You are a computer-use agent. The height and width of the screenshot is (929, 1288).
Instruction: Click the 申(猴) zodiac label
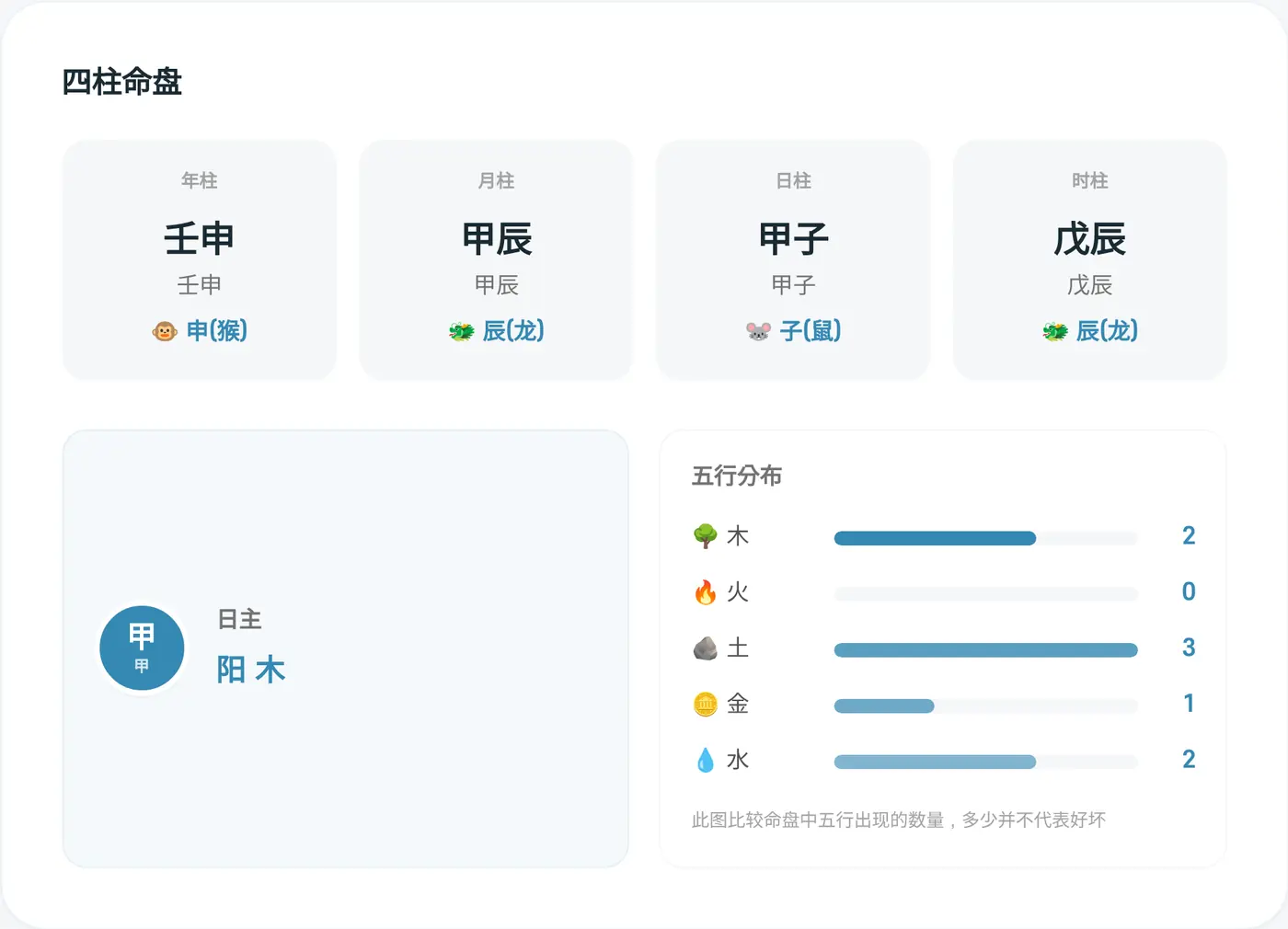coord(217,331)
